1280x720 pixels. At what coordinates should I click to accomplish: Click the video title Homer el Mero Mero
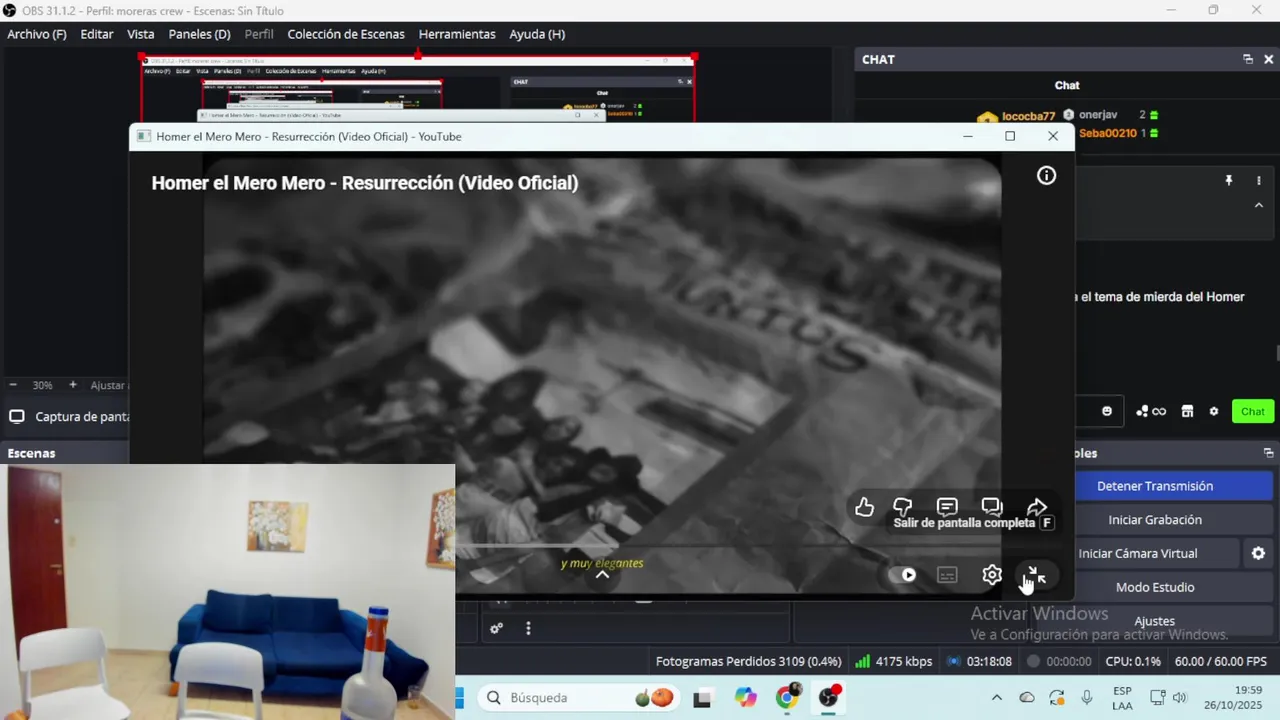pos(364,183)
